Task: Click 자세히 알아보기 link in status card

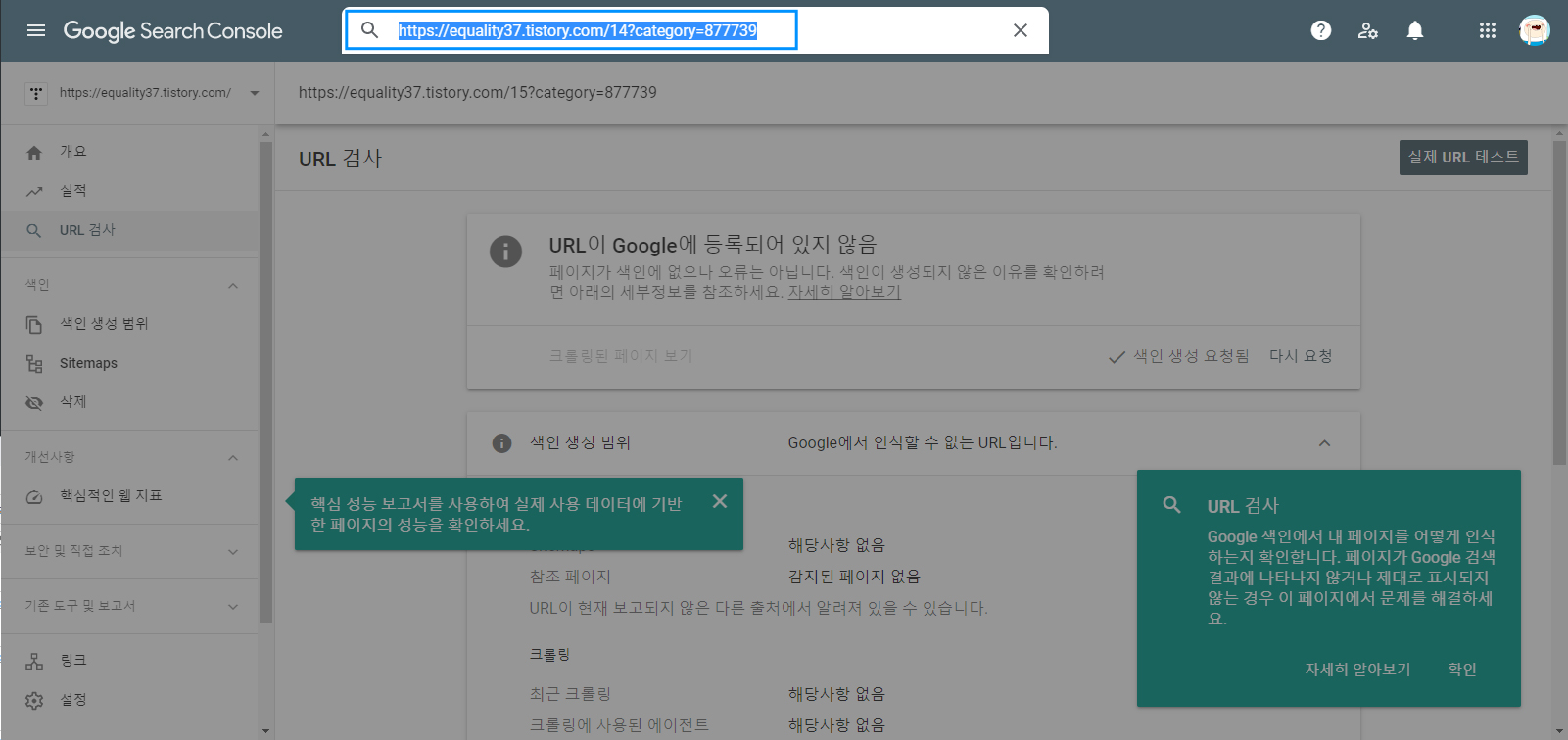Action: [844, 292]
